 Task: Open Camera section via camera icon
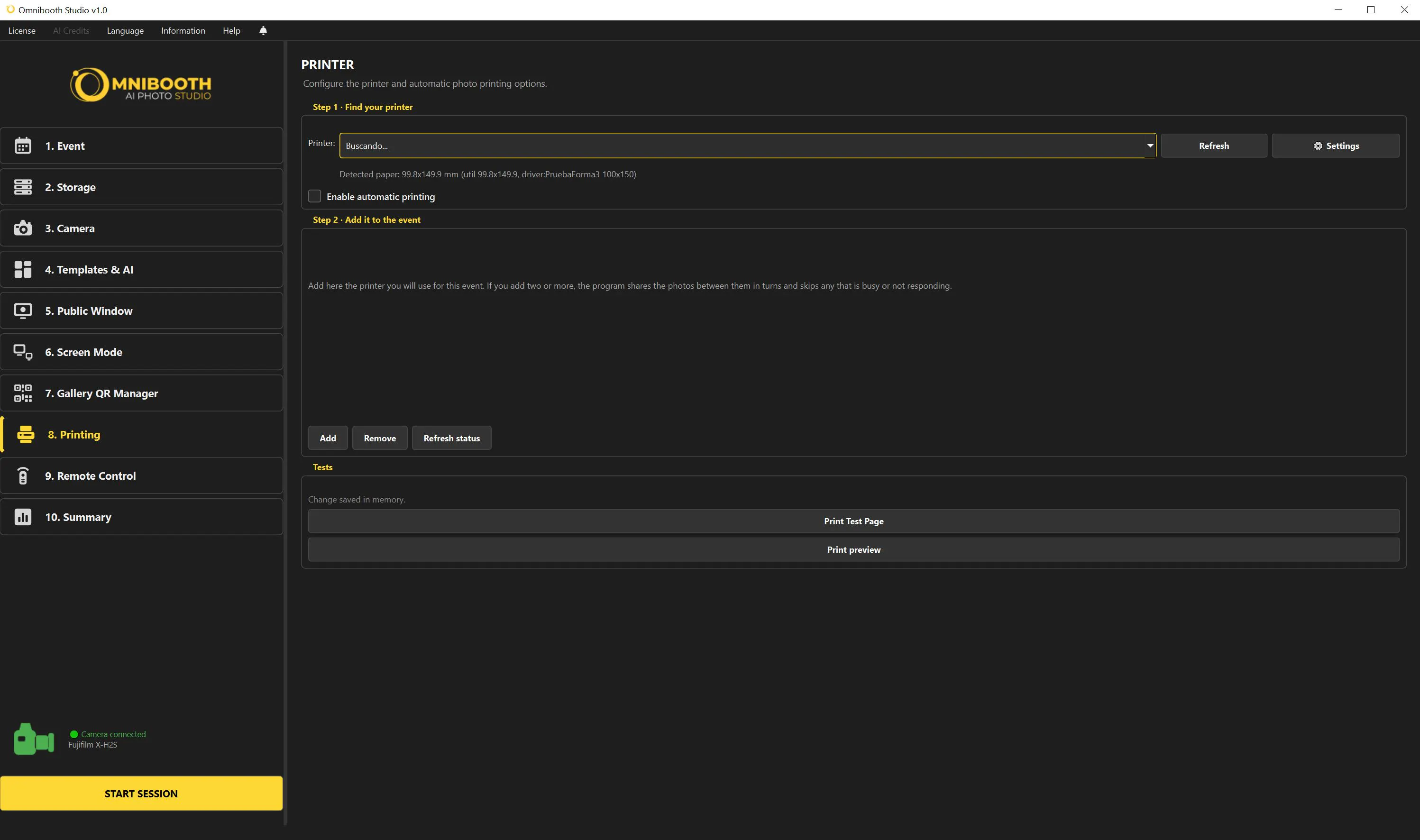click(x=23, y=228)
